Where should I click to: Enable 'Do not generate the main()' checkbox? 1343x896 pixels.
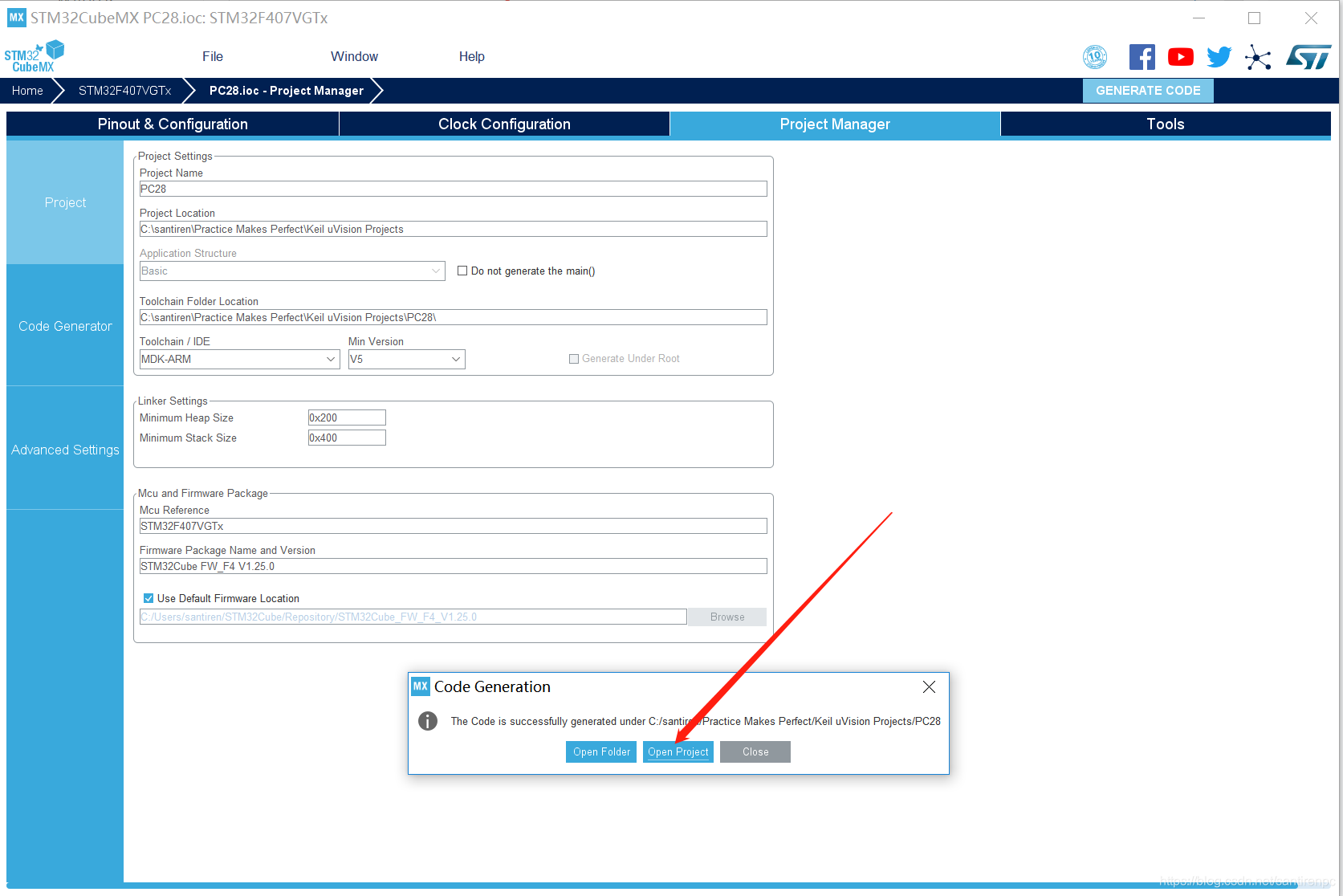tap(462, 271)
